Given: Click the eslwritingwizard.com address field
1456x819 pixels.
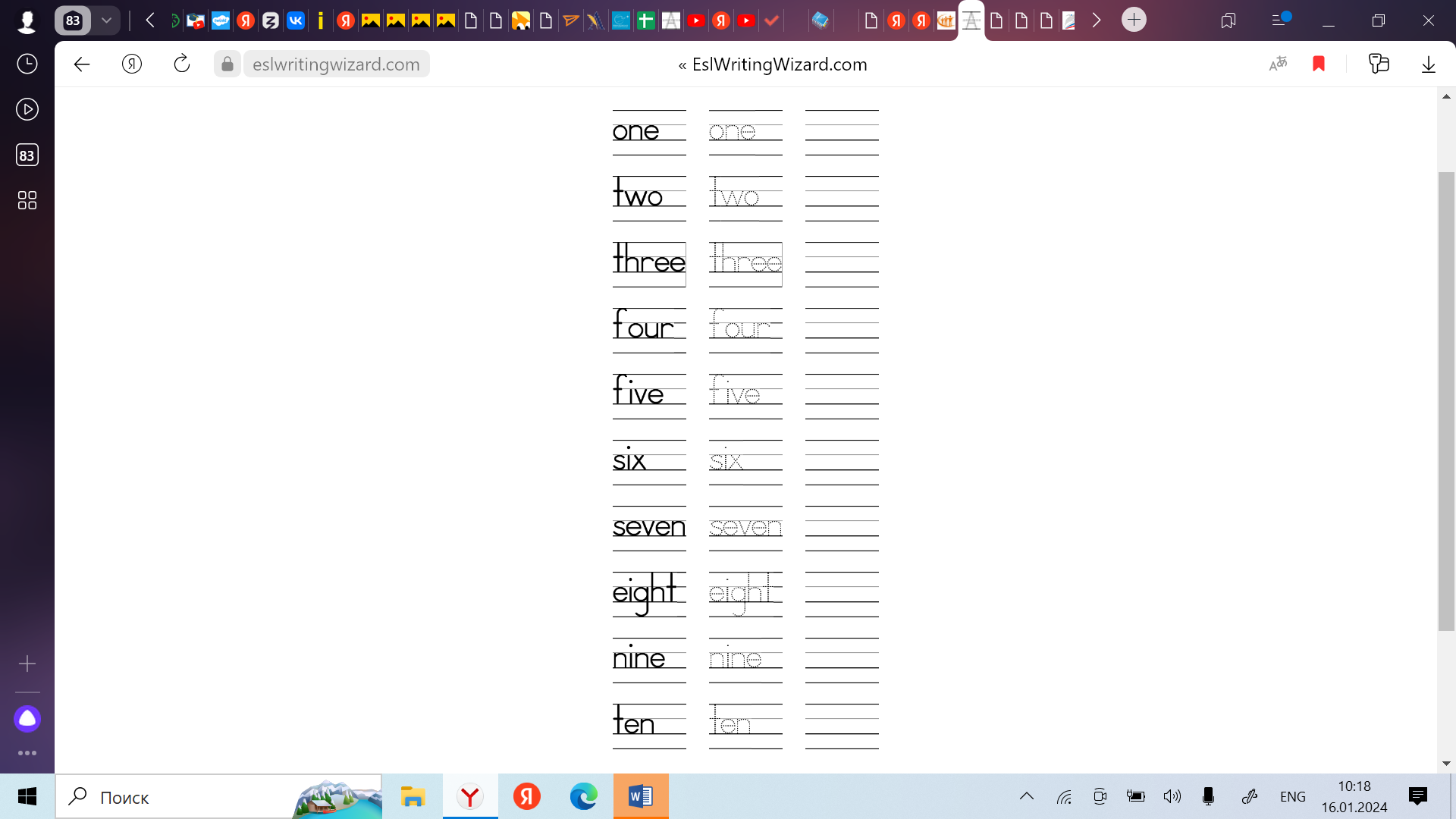Looking at the screenshot, I should click(336, 64).
